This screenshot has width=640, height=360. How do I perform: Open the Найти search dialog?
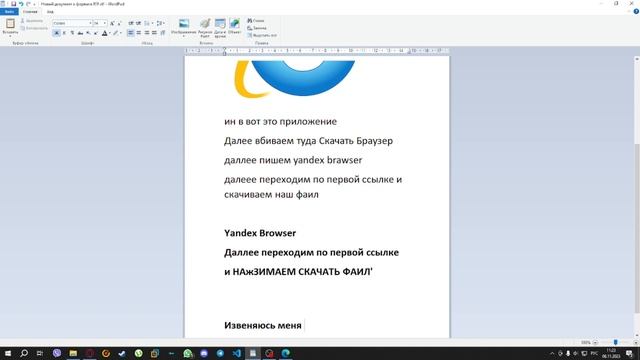(x=256, y=20)
